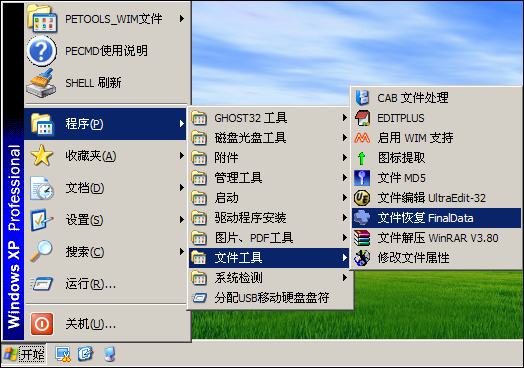The height and width of the screenshot is (368, 524).
Task: Launch 文件解压 WinRAR V3.80
Action: pyautogui.click(x=436, y=238)
